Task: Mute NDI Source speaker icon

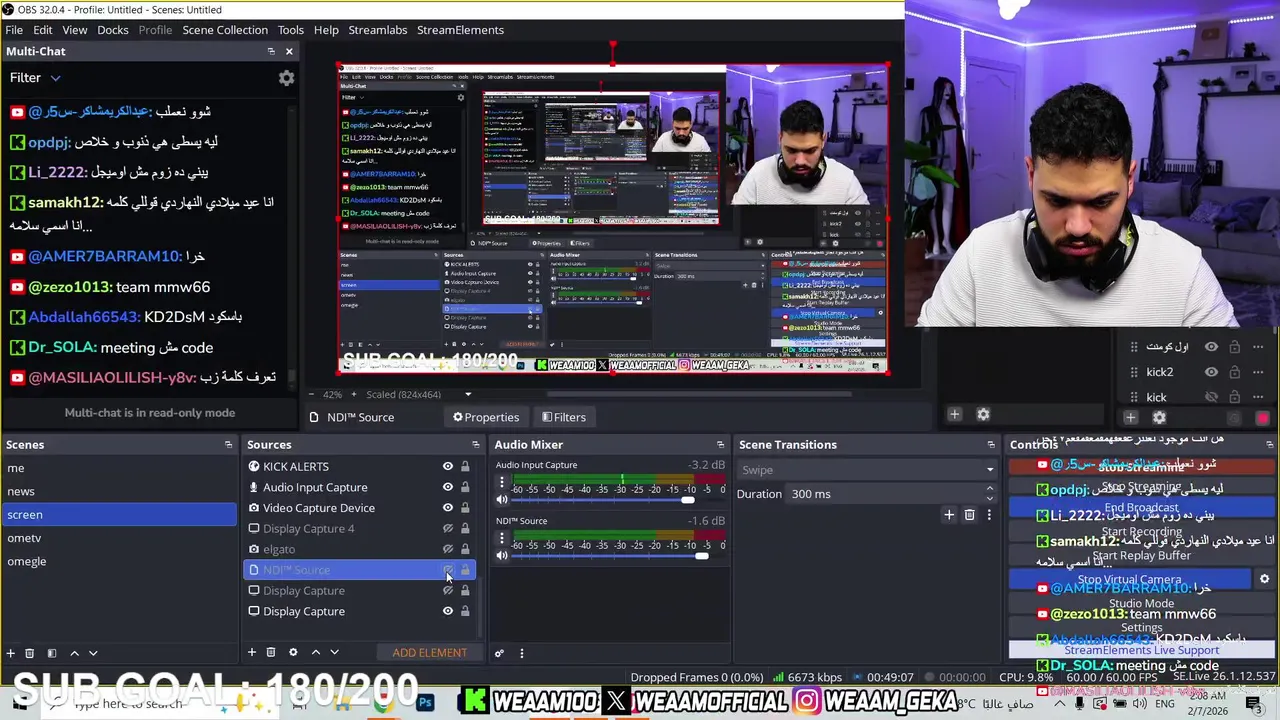Action: (x=502, y=556)
